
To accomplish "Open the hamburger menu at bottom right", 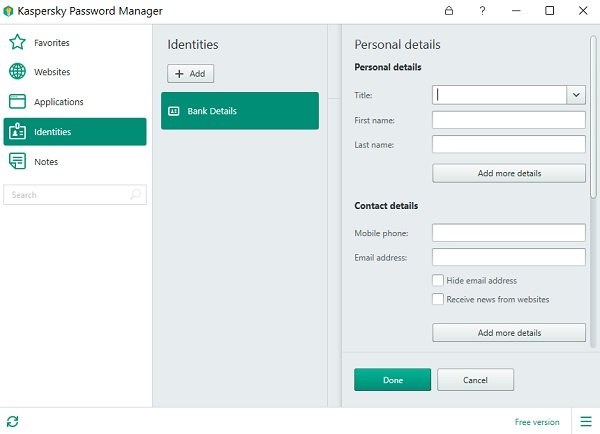I will tap(585, 421).
